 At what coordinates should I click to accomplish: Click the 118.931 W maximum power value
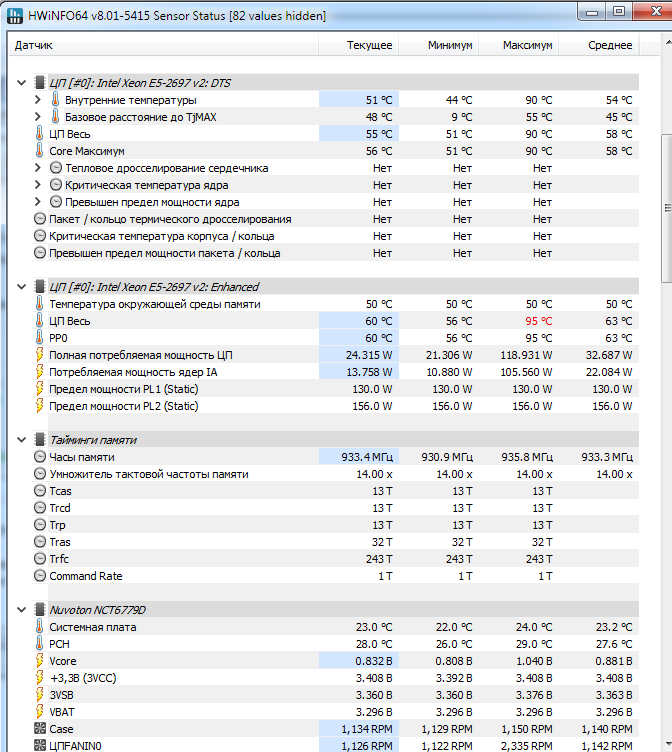coord(526,355)
